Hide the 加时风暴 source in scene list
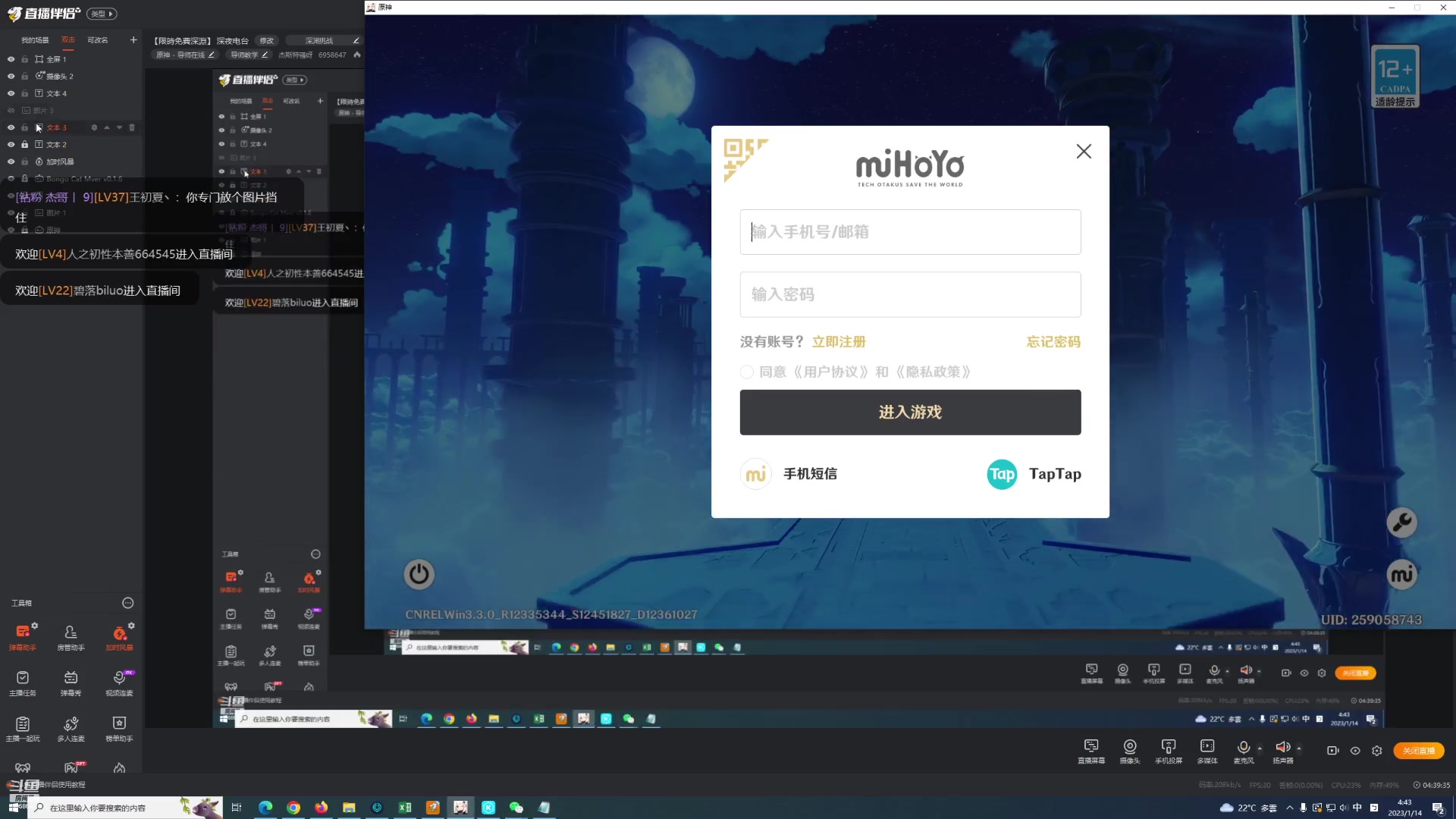 [11, 162]
